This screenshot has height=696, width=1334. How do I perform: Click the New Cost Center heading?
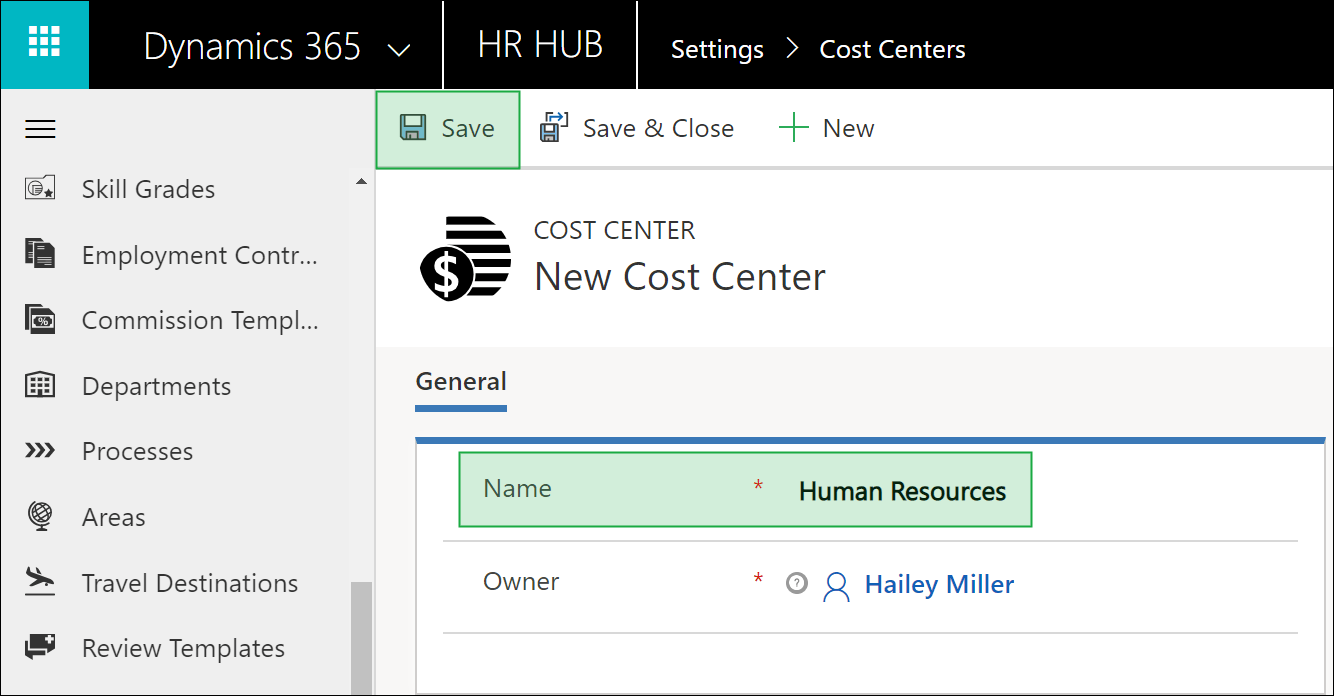click(680, 277)
